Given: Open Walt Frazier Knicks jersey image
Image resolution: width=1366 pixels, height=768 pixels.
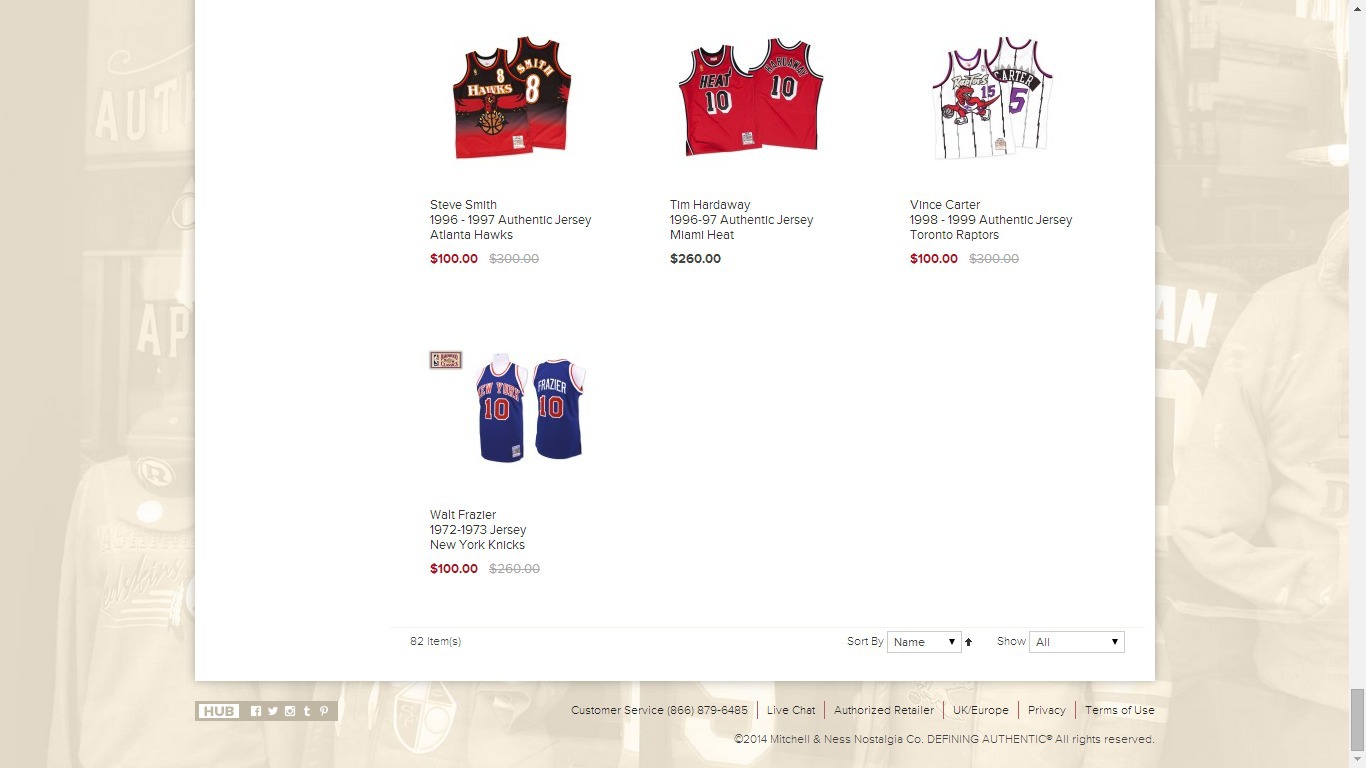Looking at the screenshot, I should coord(530,408).
